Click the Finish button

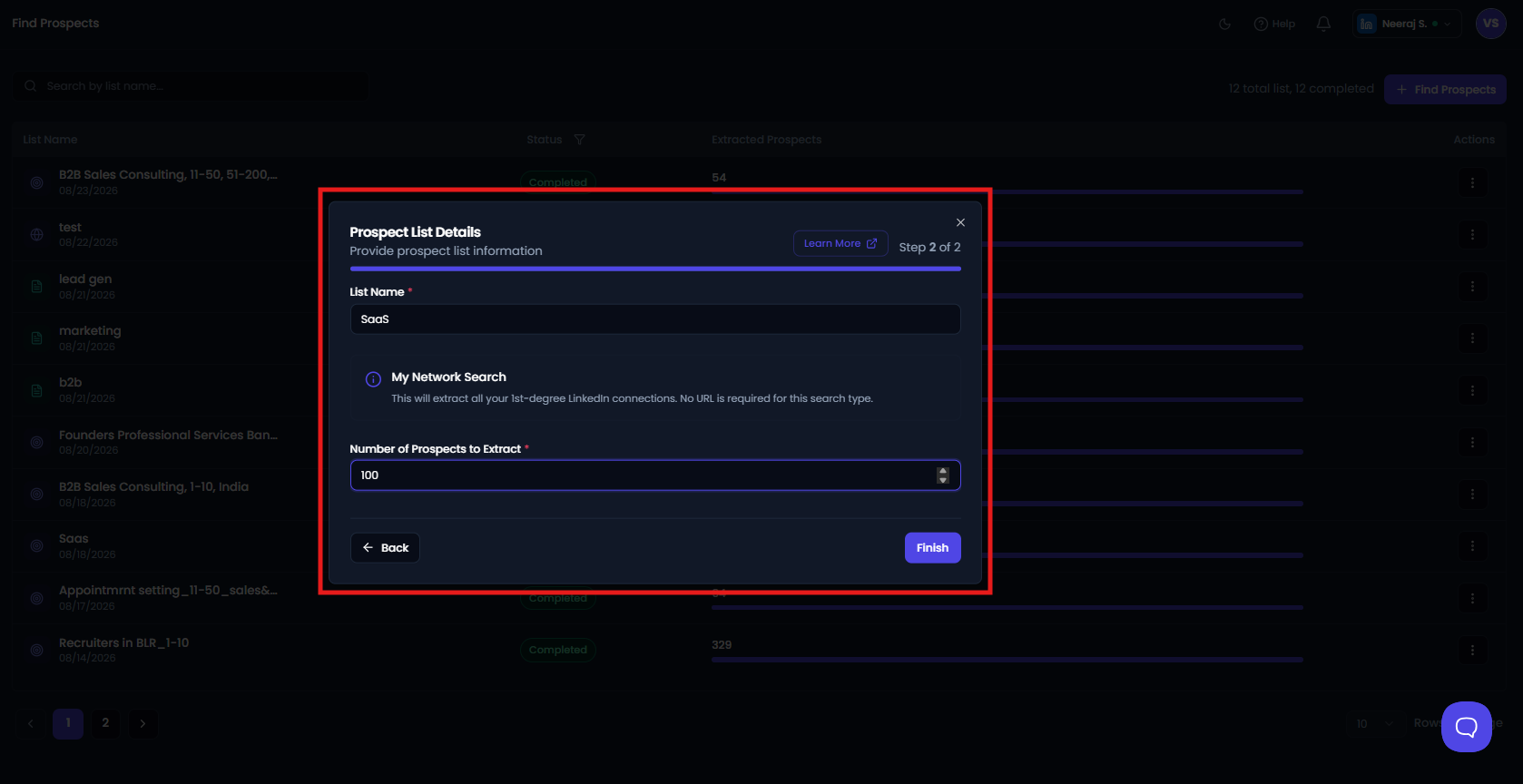click(932, 548)
